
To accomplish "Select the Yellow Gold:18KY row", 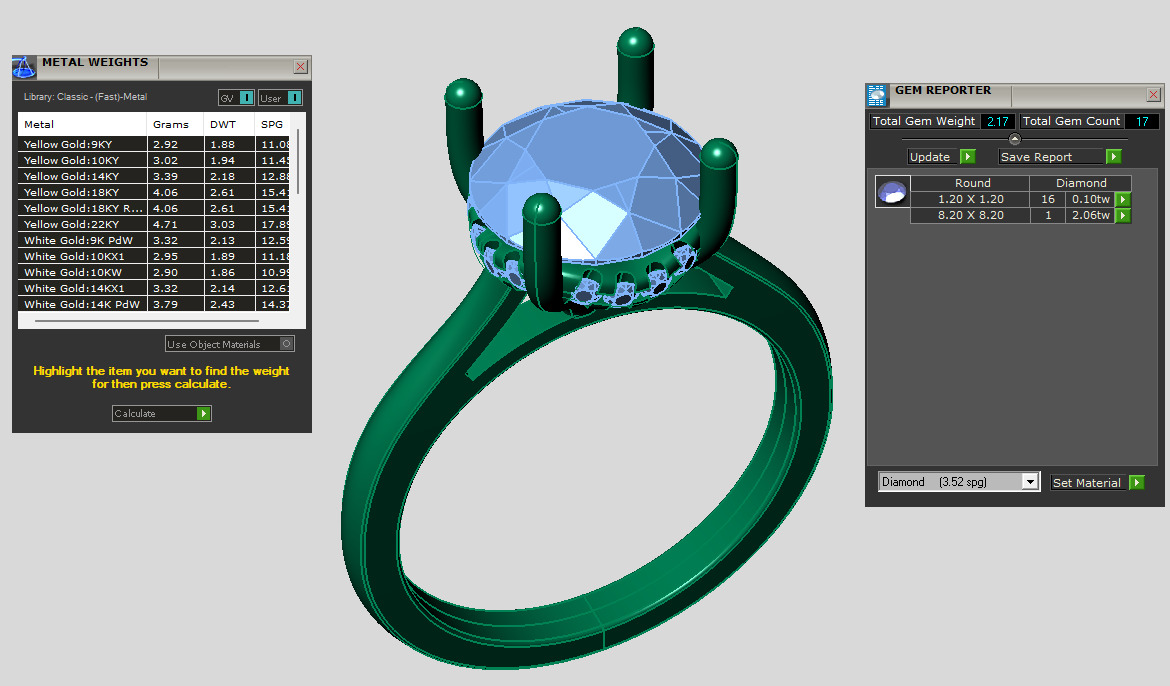I will tap(153, 193).
